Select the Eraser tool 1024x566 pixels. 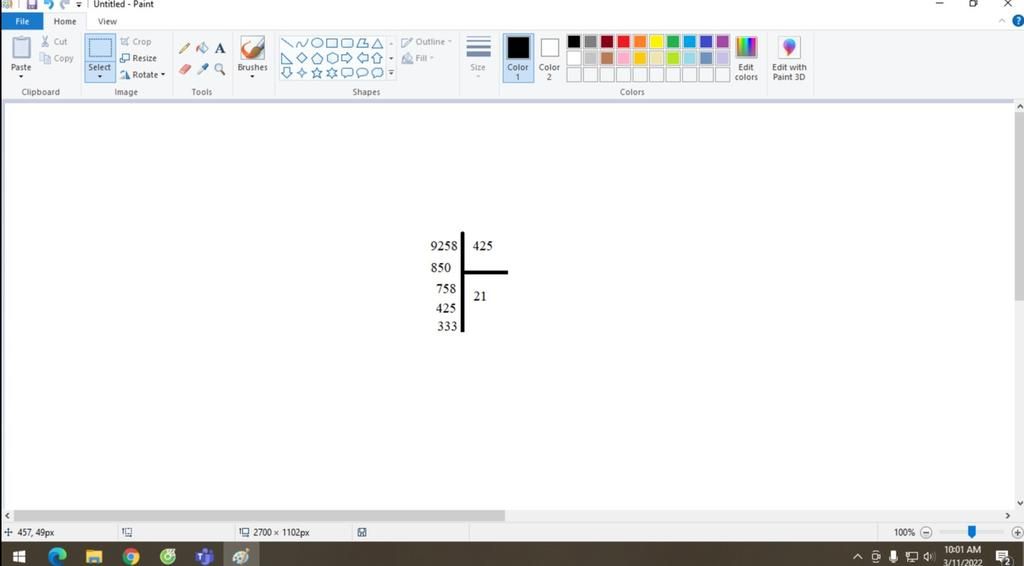click(185, 69)
